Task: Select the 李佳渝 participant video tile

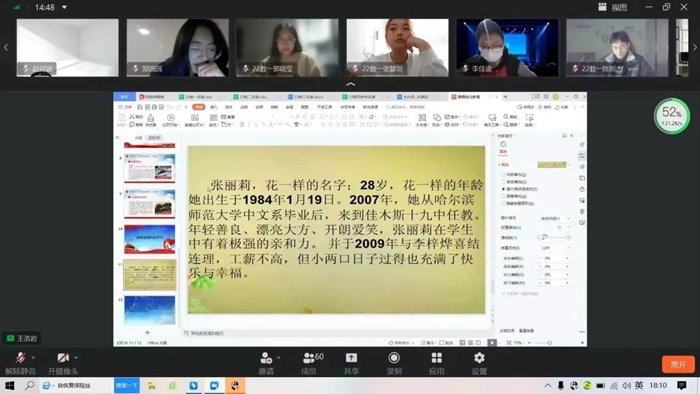Action: point(507,47)
